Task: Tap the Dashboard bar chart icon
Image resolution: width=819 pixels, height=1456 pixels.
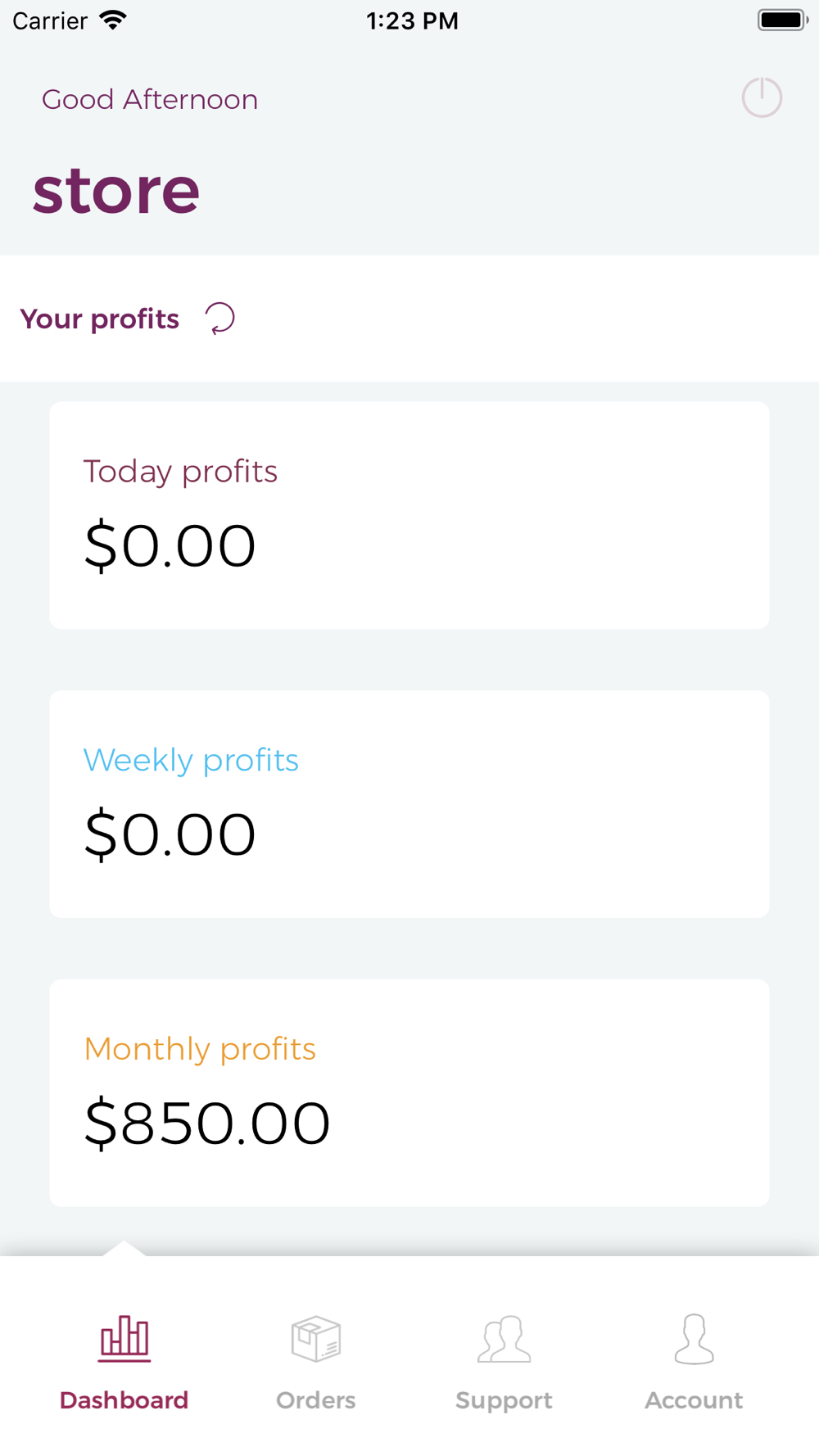Action: (124, 1339)
